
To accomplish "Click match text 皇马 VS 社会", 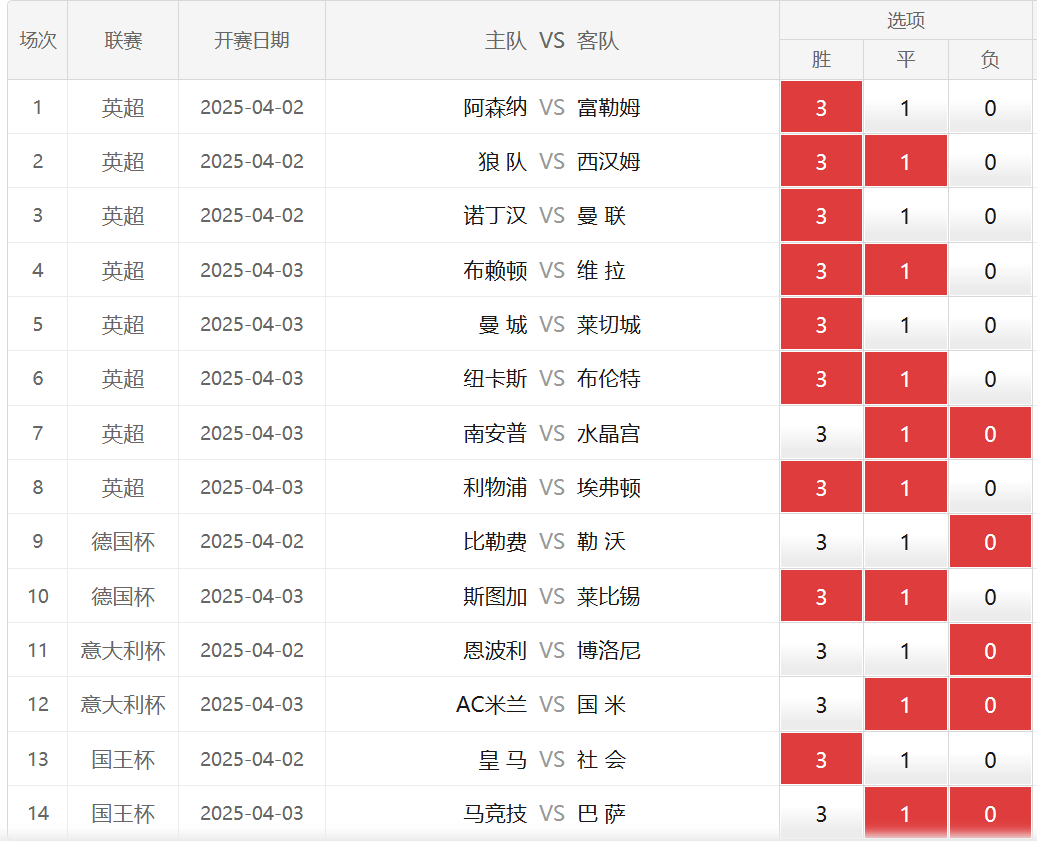I will pos(552,759).
